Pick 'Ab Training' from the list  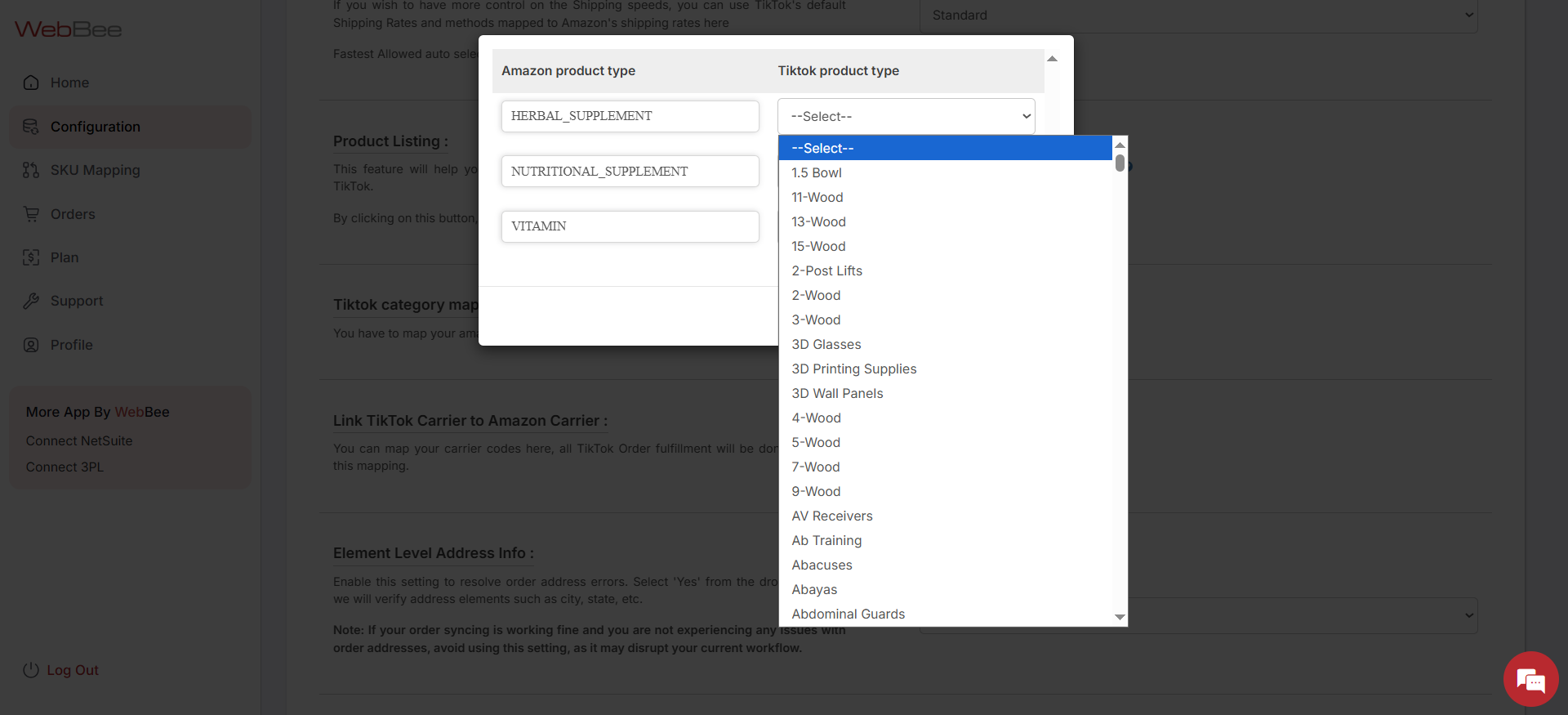pos(826,540)
